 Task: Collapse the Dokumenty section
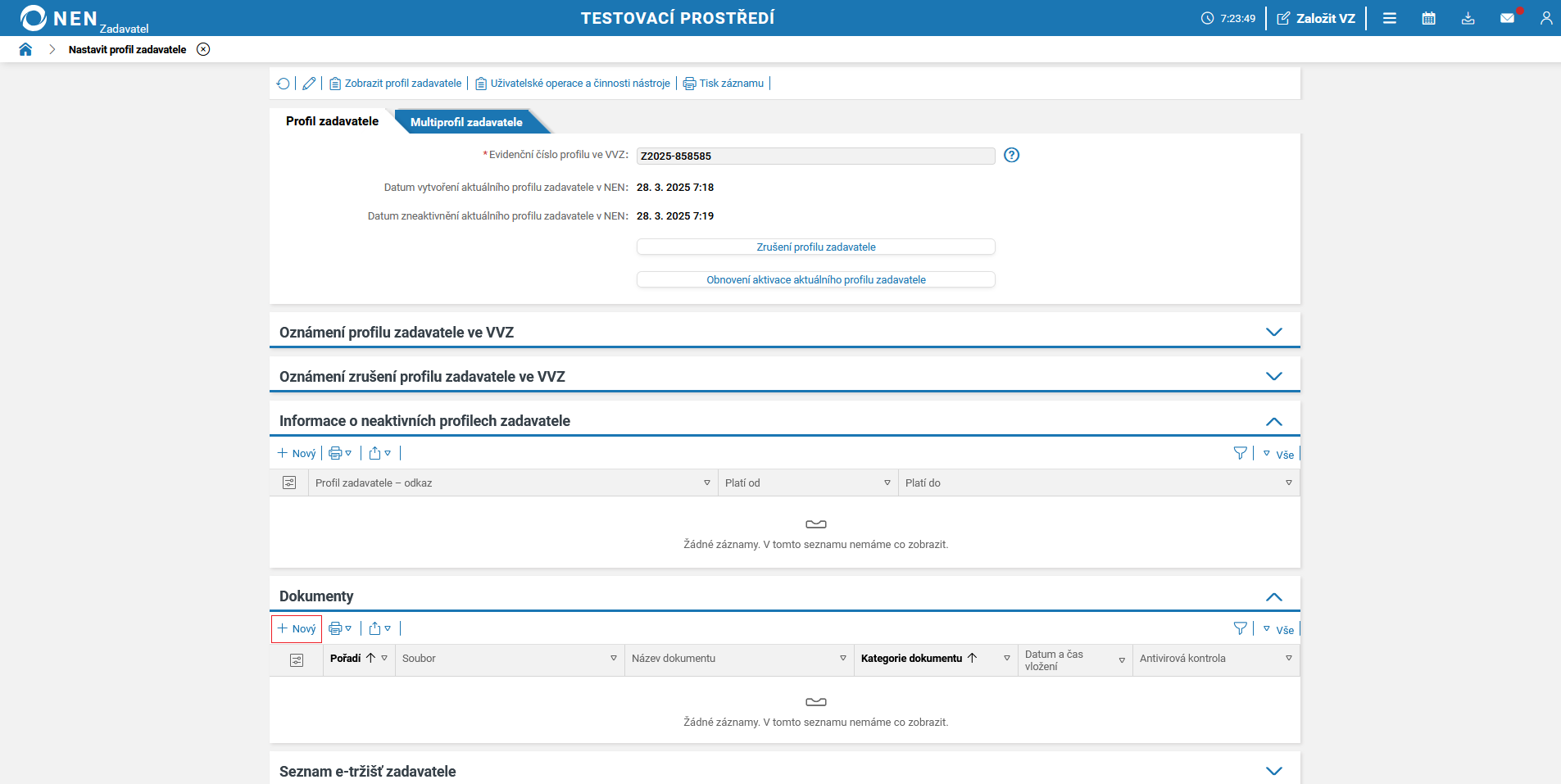tap(1273, 596)
